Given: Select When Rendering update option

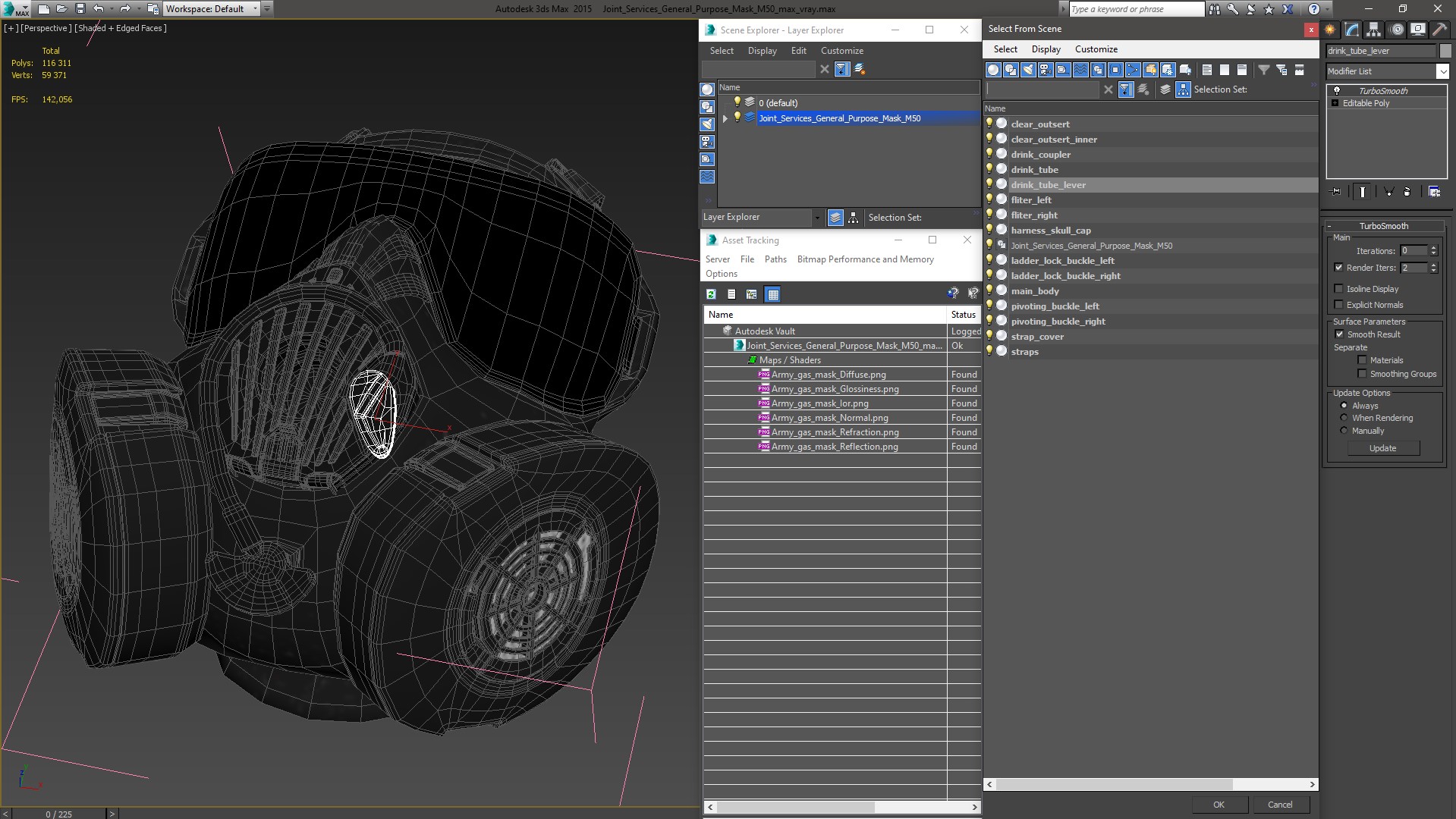Looking at the screenshot, I should [1344, 418].
